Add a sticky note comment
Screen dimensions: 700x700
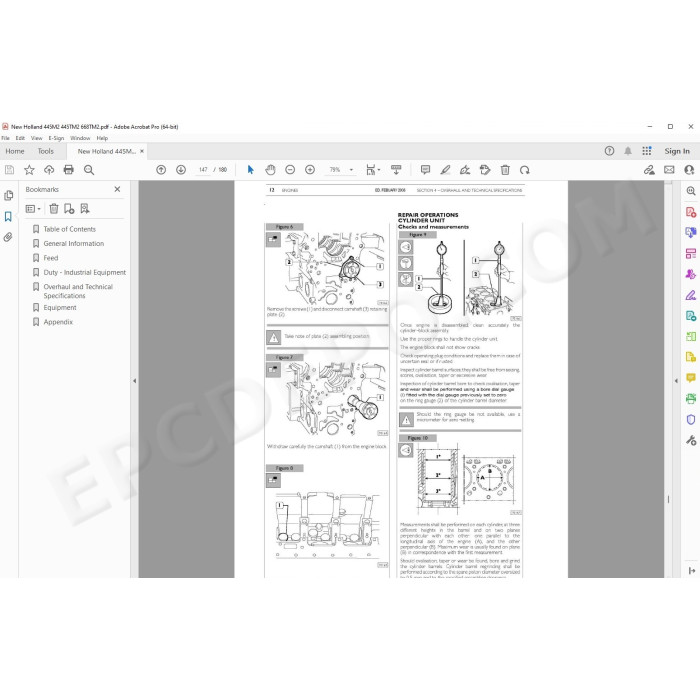(x=425, y=170)
